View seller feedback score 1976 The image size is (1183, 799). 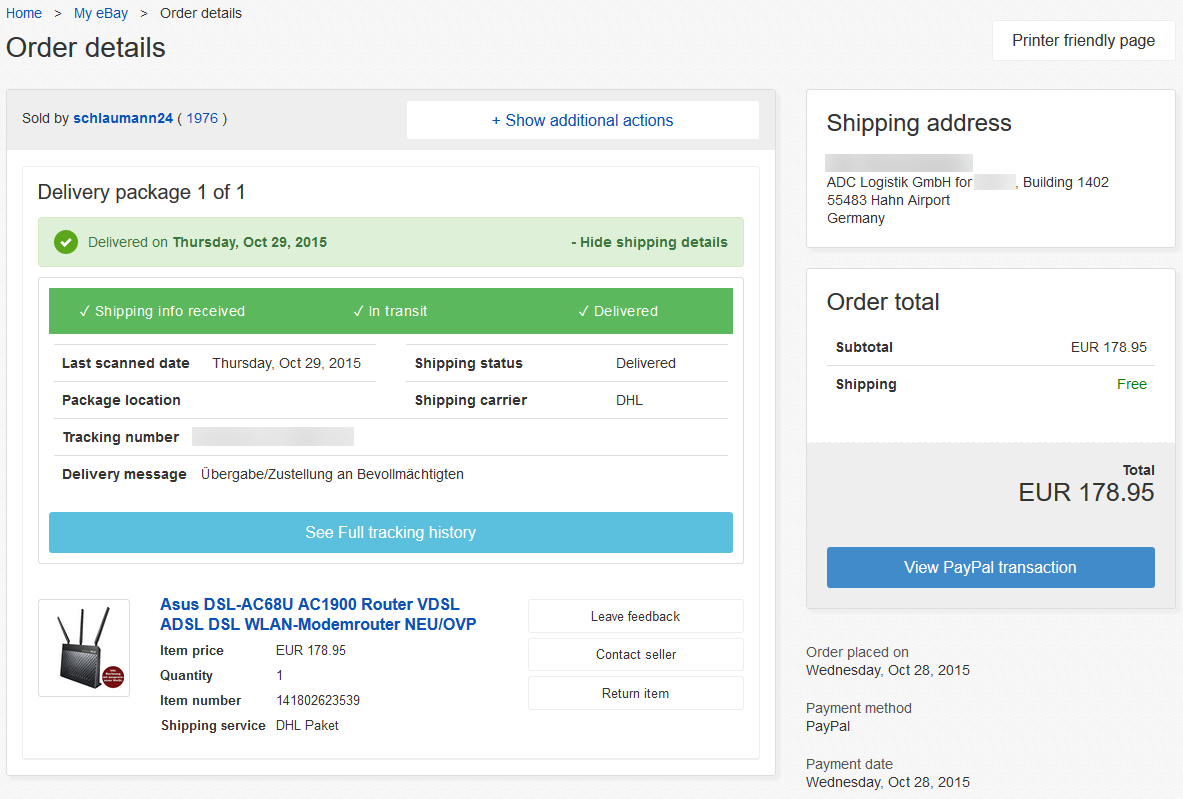pyautogui.click(x=202, y=118)
